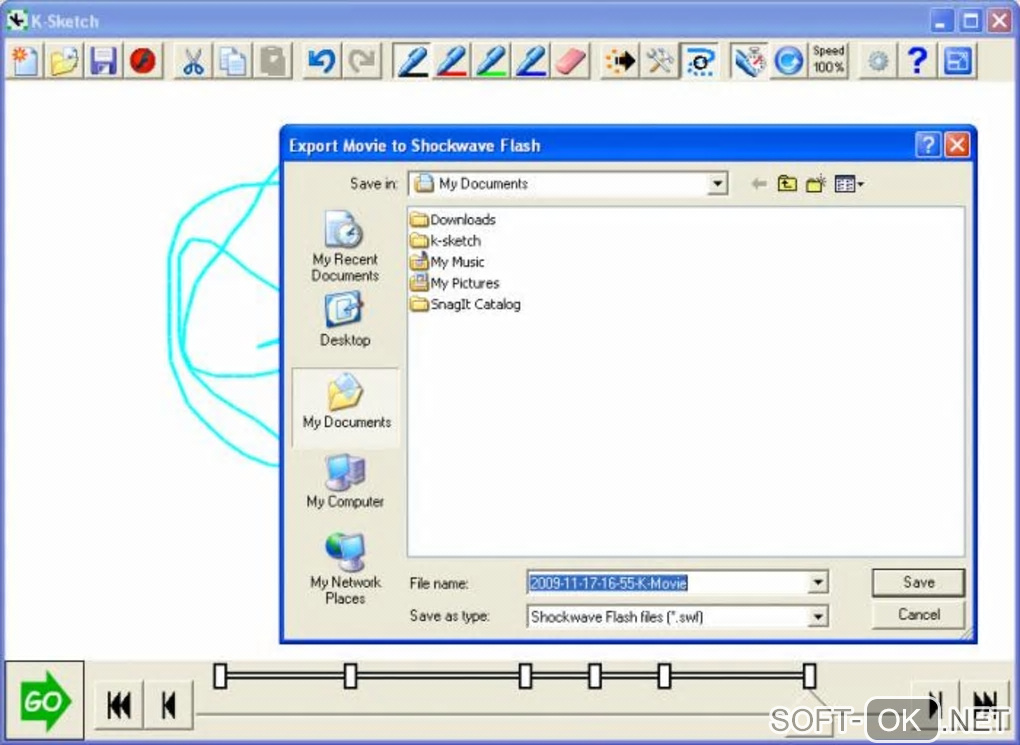Image resolution: width=1020 pixels, height=745 pixels.
Task: Select the Downloads folder
Action: pos(453,220)
